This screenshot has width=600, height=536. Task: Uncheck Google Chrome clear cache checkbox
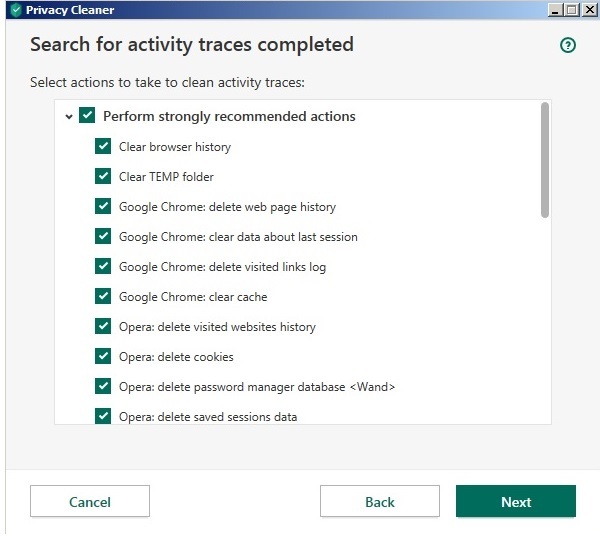pyautogui.click(x=103, y=296)
